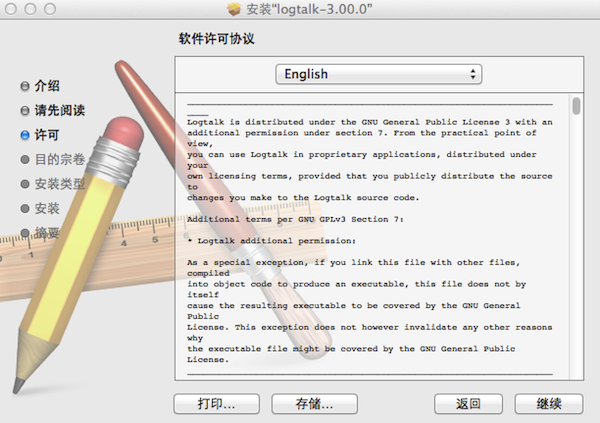Click the line starting 'Logtalk is distributed under'

pyautogui.click(x=370, y=122)
